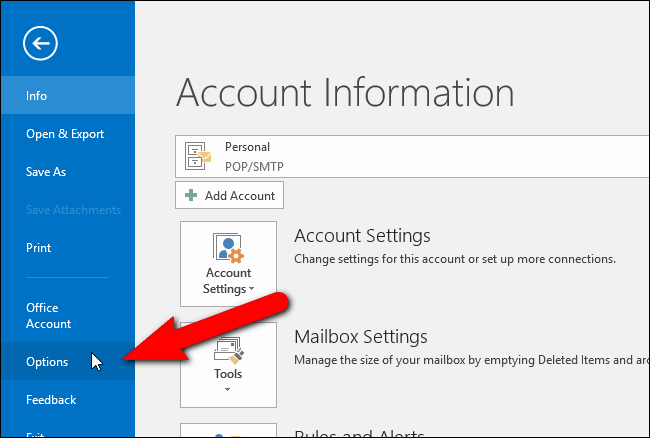Screen dimensions: 650x438
Task: Open the Open & Export page
Action: pyautogui.click(x=65, y=134)
